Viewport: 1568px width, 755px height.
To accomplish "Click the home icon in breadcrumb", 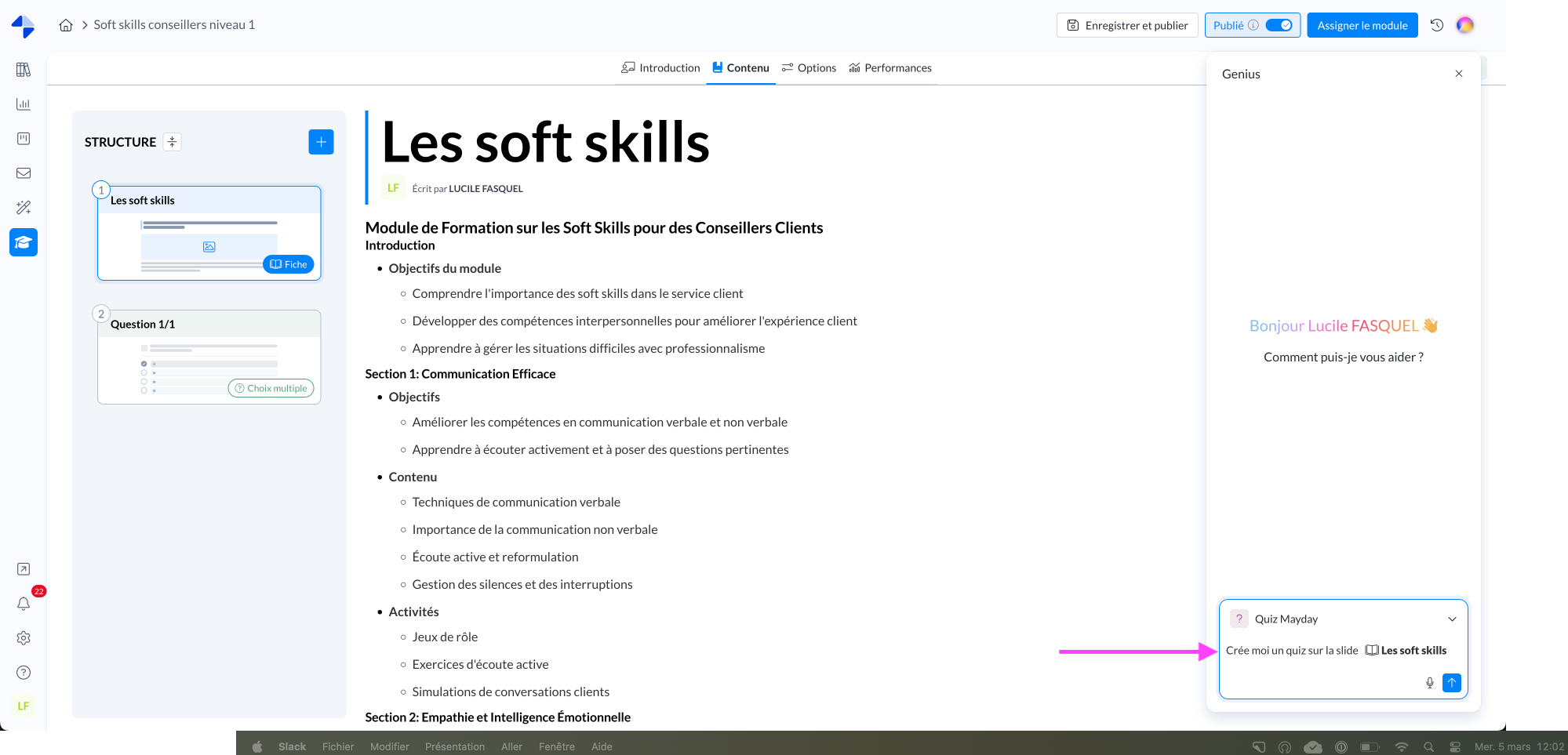I will point(66,25).
